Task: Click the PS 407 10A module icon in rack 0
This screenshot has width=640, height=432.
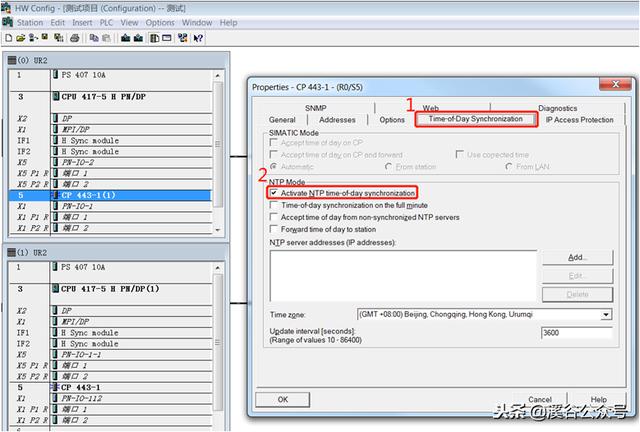Action: pyautogui.click(x=56, y=75)
